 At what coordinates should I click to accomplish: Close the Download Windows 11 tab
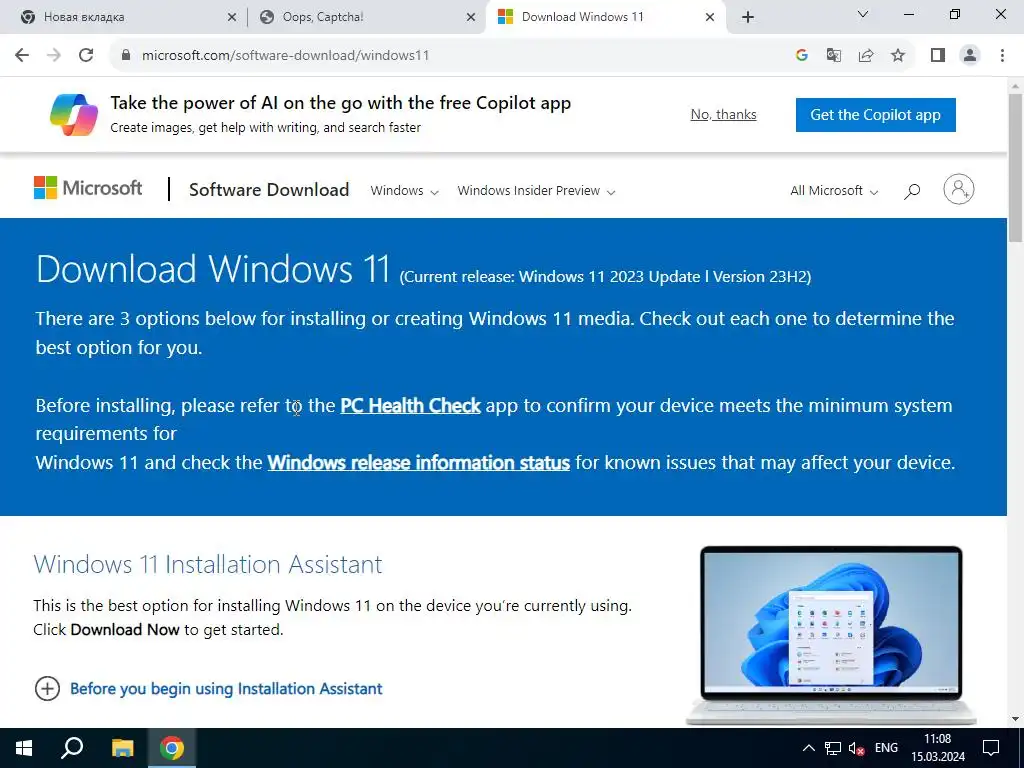coord(710,17)
